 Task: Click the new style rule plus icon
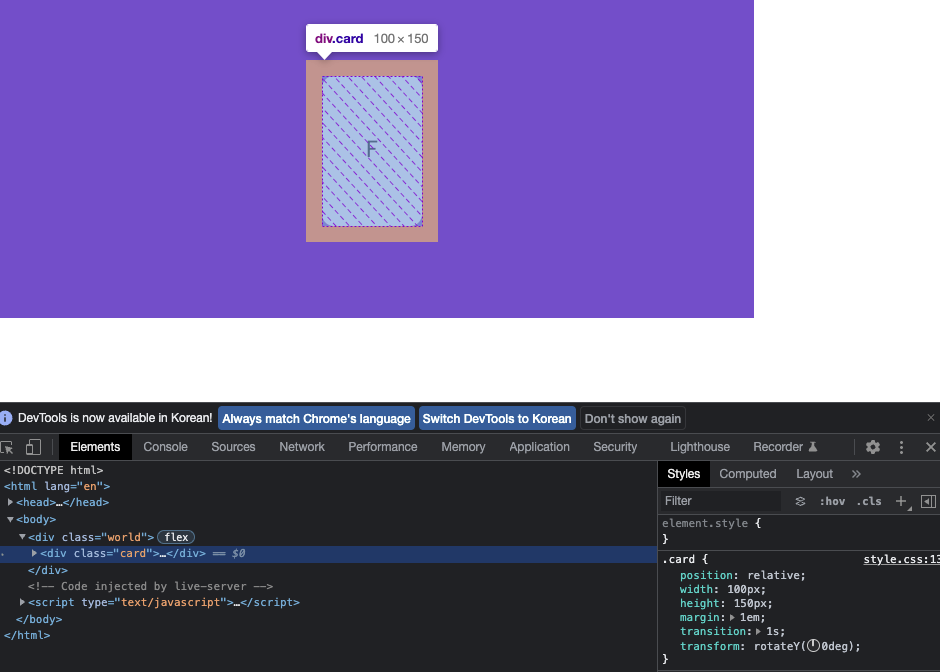tap(901, 501)
